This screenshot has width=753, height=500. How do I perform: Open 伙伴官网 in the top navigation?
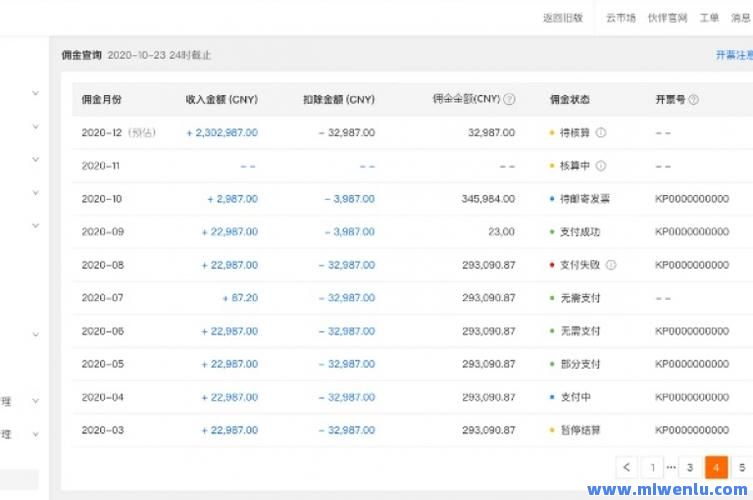tap(667, 18)
